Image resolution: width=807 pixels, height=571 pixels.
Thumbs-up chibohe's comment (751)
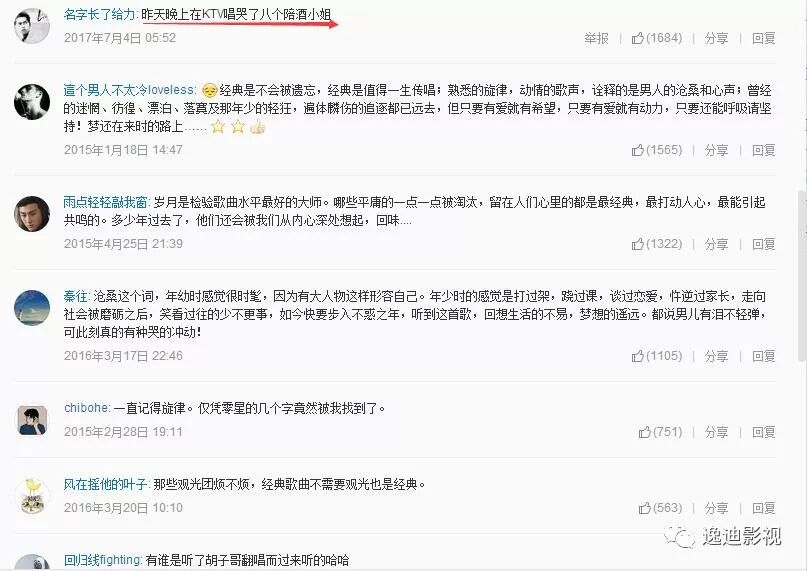point(660,432)
